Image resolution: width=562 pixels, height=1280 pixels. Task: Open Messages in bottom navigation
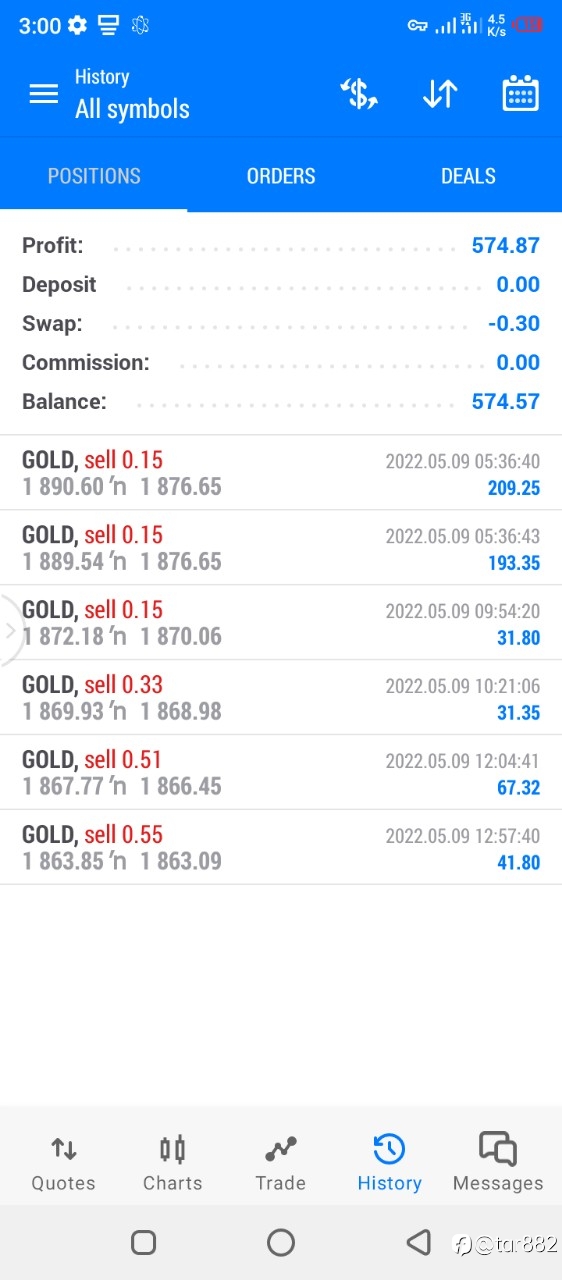pyautogui.click(x=498, y=1163)
